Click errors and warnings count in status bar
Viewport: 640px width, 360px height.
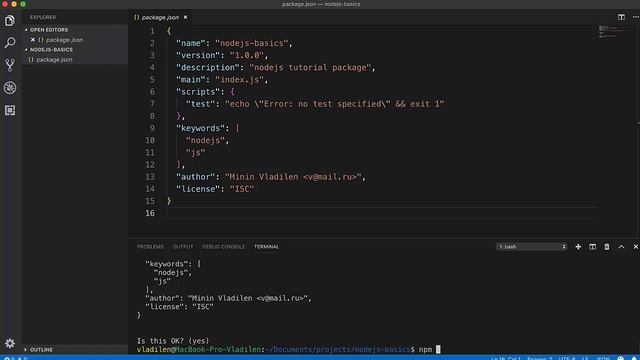(16, 358)
